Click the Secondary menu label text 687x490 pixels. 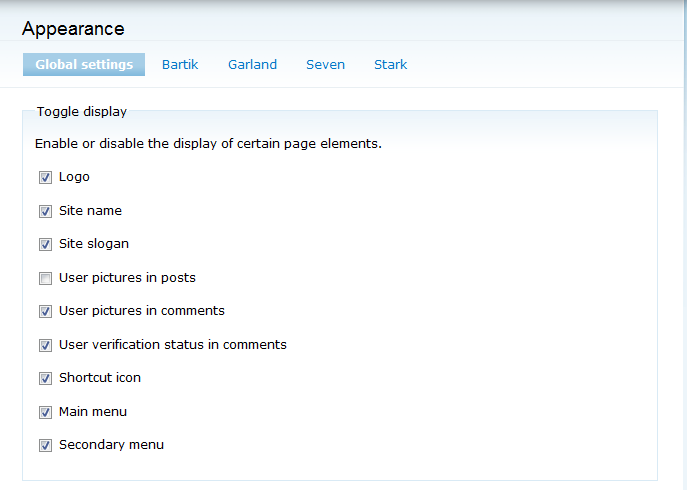coord(111,444)
